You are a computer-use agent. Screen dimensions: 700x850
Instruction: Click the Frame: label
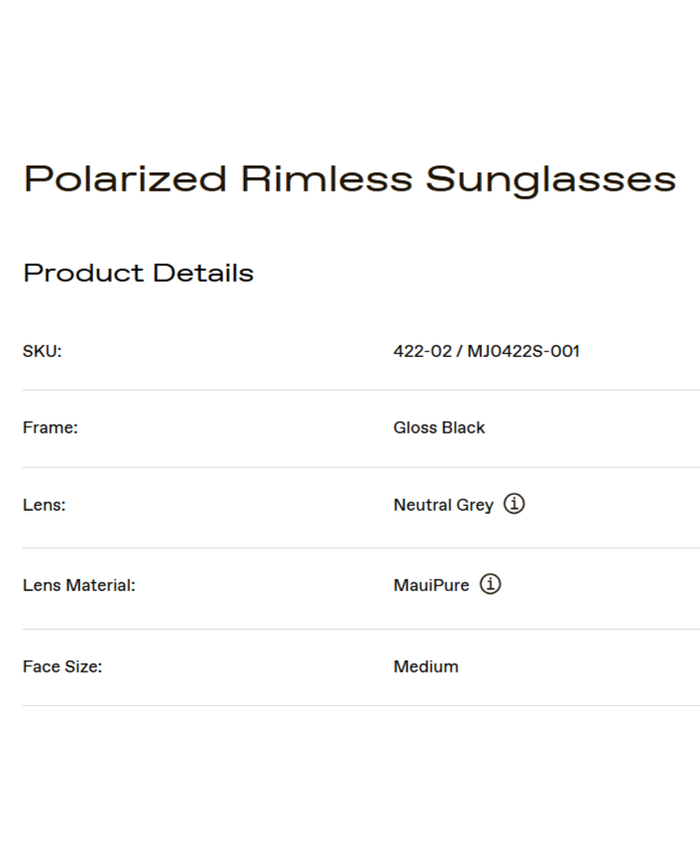50,427
